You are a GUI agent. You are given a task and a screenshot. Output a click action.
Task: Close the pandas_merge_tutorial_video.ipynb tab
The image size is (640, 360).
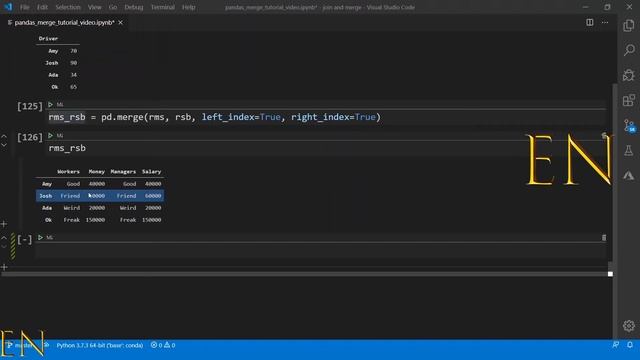[x=120, y=22]
